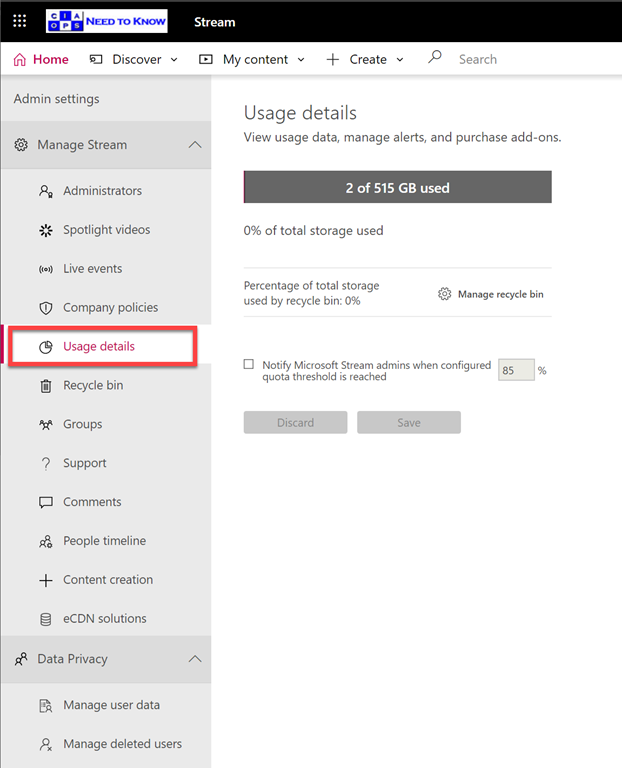Collapse the Manage Stream section
Image resolution: width=622 pixels, height=768 pixels.
point(194,145)
